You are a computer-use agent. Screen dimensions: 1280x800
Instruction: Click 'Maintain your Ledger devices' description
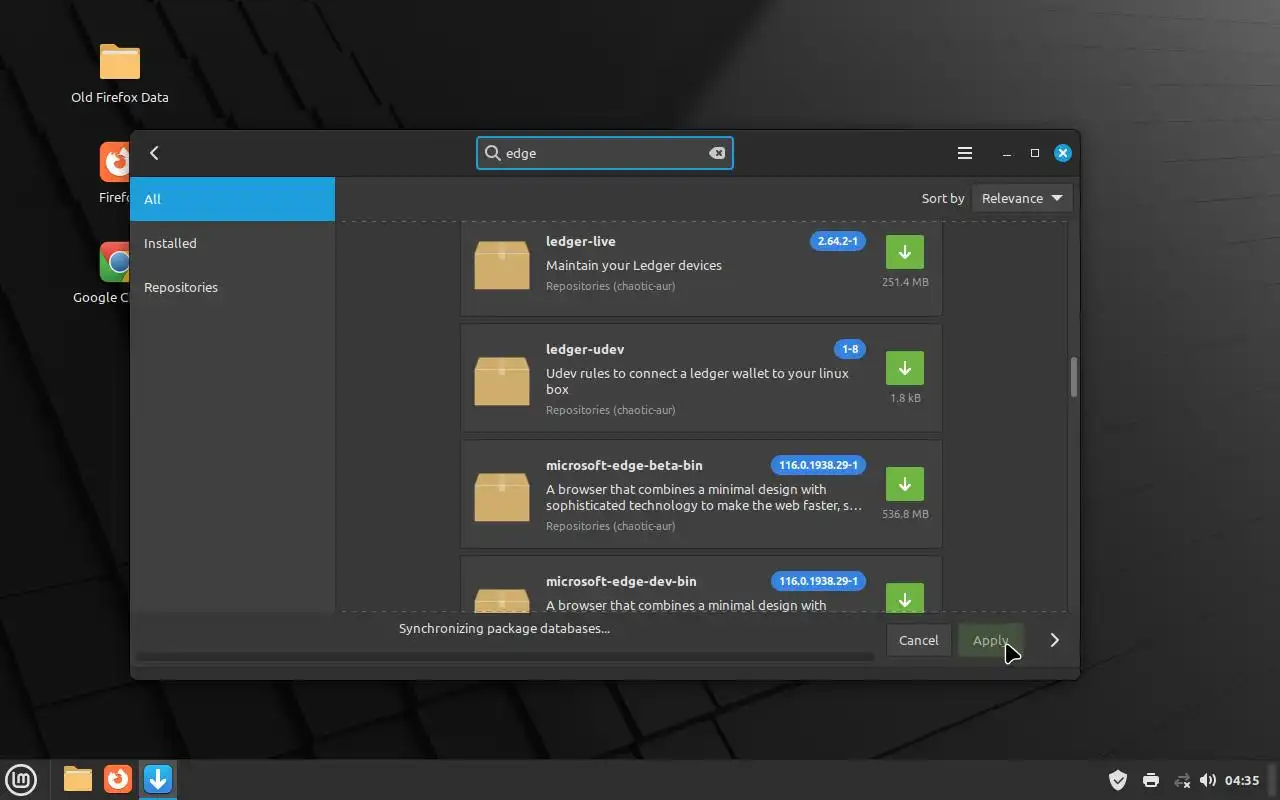click(634, 265)
